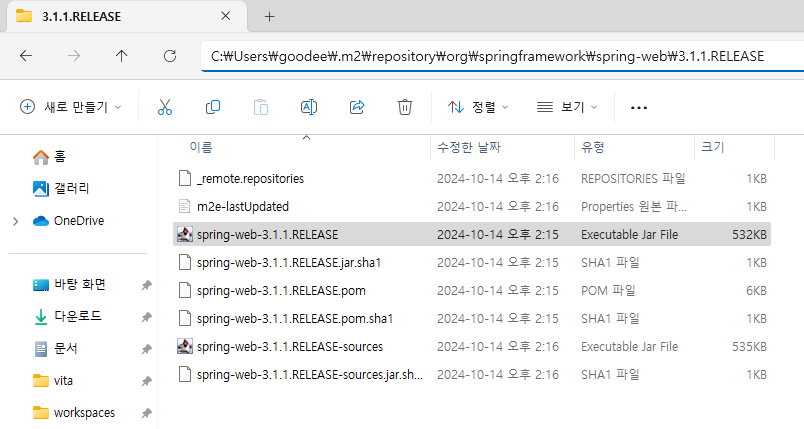Sort by the 크기 column header
The width and height of the screenshot is (804, 429).
[x=734, y=148]
